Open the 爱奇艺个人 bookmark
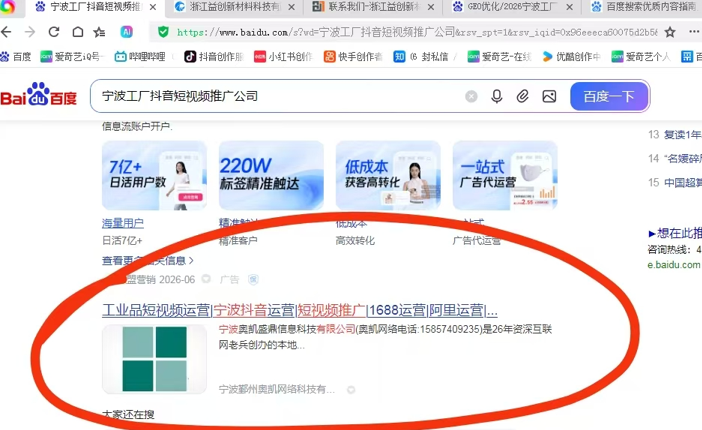This screenshot has width=702, height=430. (x=641, y=56)
